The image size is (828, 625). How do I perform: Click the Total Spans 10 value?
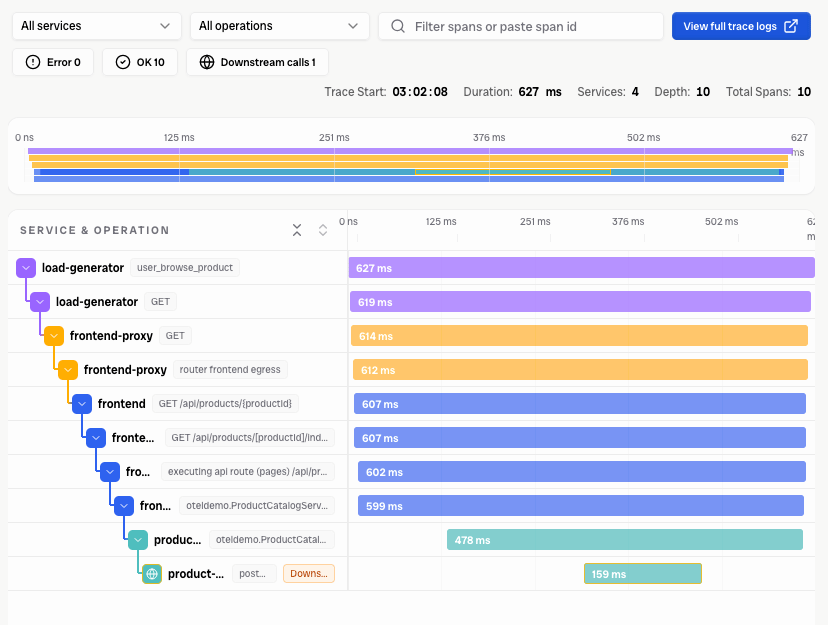(804, 92)
